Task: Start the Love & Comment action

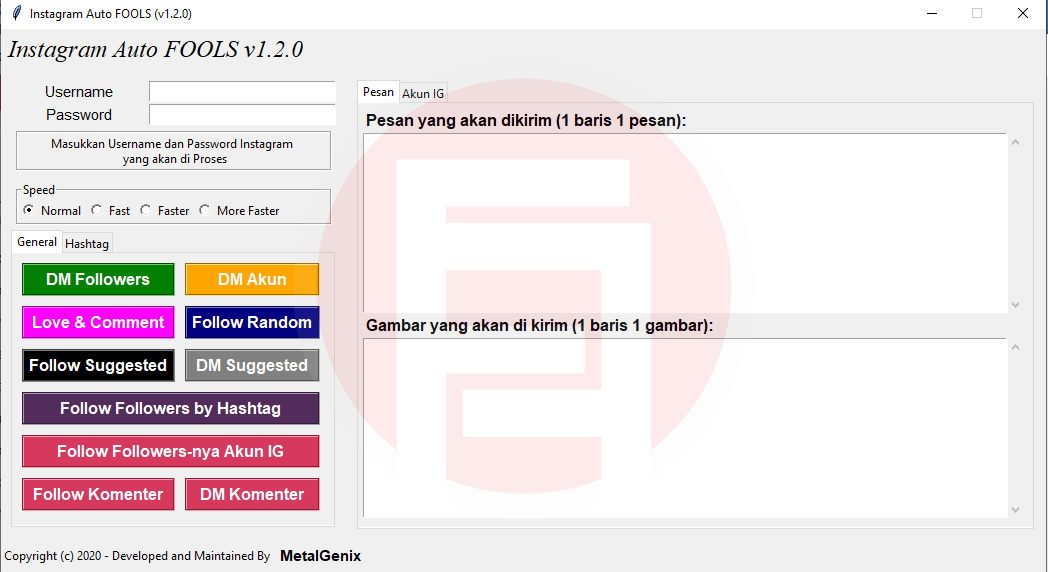Action: pos(98,322)
